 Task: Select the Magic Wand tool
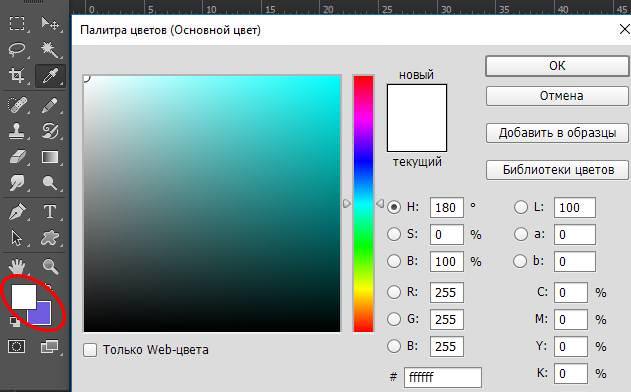[x=50, y=50]
